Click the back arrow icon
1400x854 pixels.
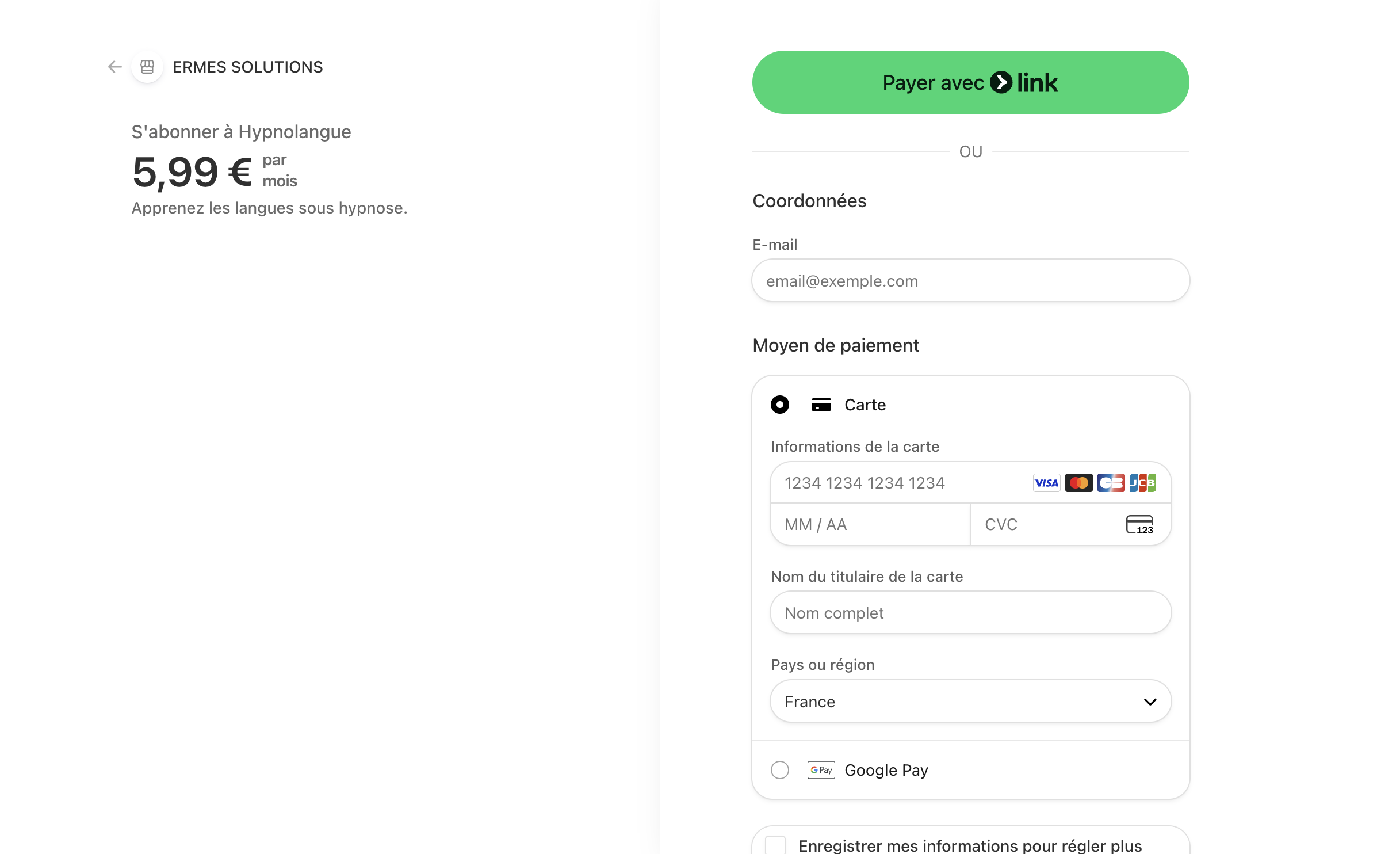[x=114, y=67]
